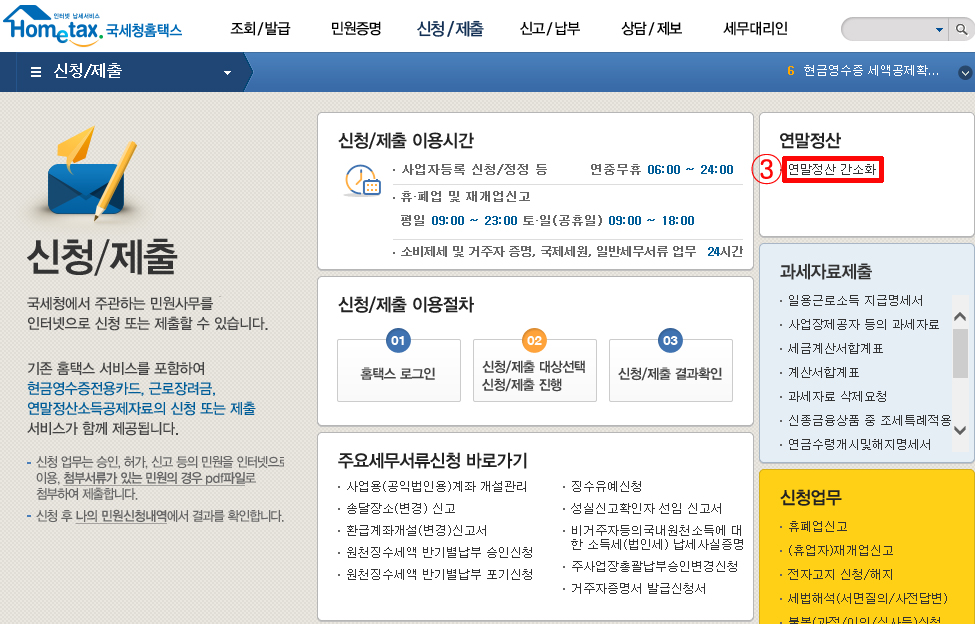Image resolution: width=975 pixels, height=624 pixels.
Task: Open 주사업장총괄납부승인변경신청 link
Action: coord(654,566)
